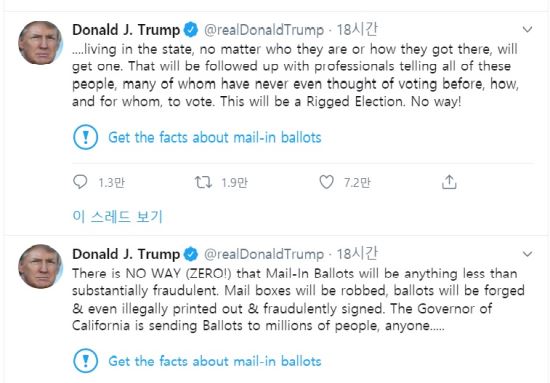
Task: Click exclamation fact-check icon in first tweet
Action: tap(86, 137)
